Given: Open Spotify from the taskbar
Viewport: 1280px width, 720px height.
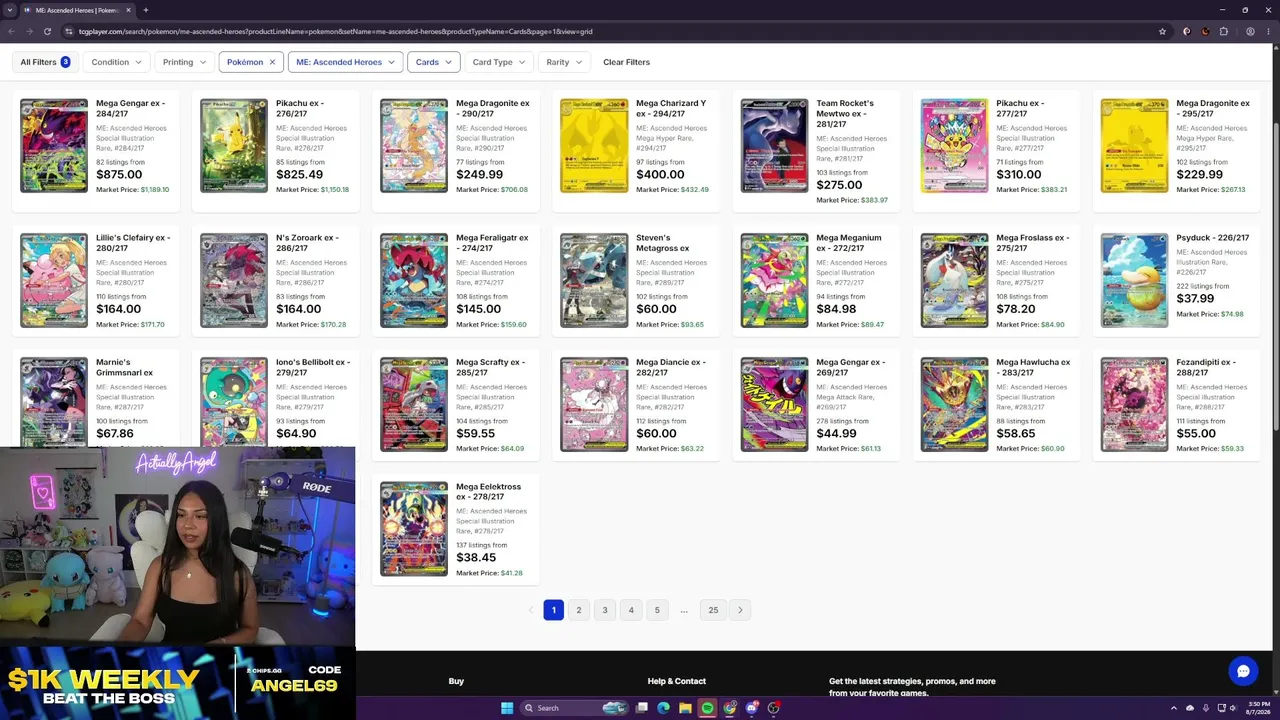Looking at the screenshot, I should (x=708, y=708).
